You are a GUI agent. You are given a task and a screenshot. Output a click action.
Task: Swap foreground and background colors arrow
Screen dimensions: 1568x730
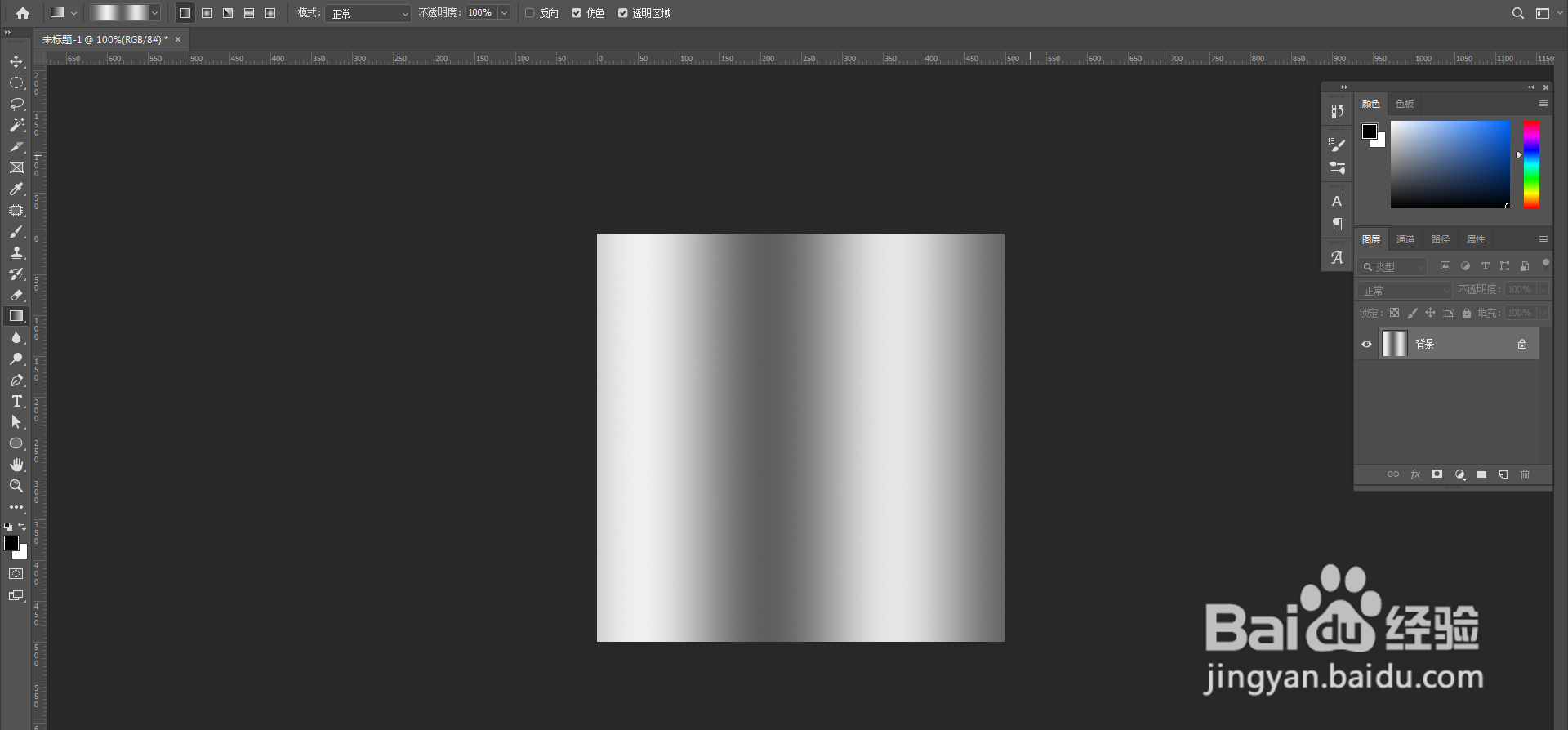[23, 527]
